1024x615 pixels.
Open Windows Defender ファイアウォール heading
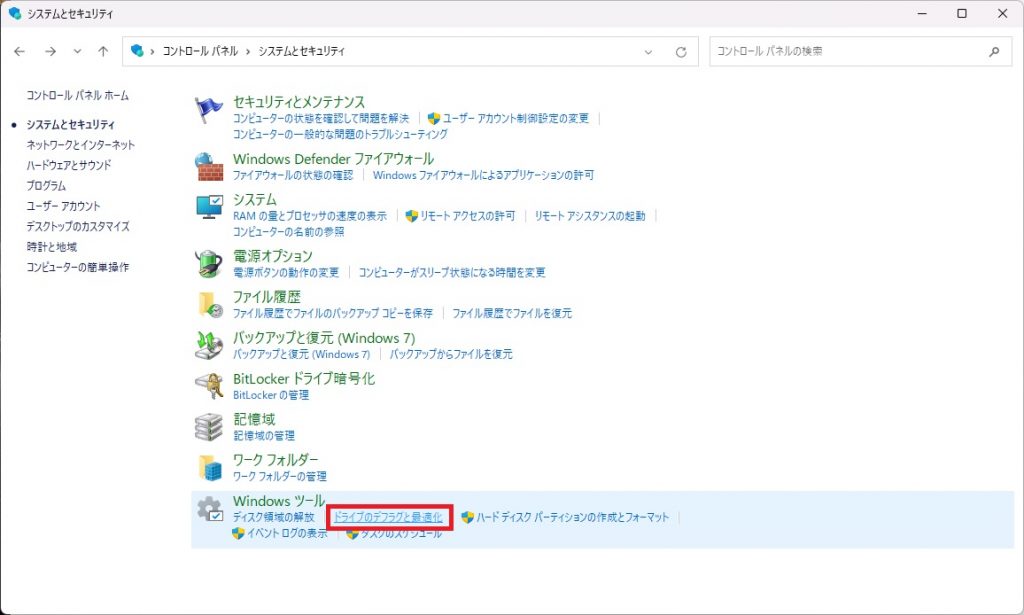click(x=333, y=159)
